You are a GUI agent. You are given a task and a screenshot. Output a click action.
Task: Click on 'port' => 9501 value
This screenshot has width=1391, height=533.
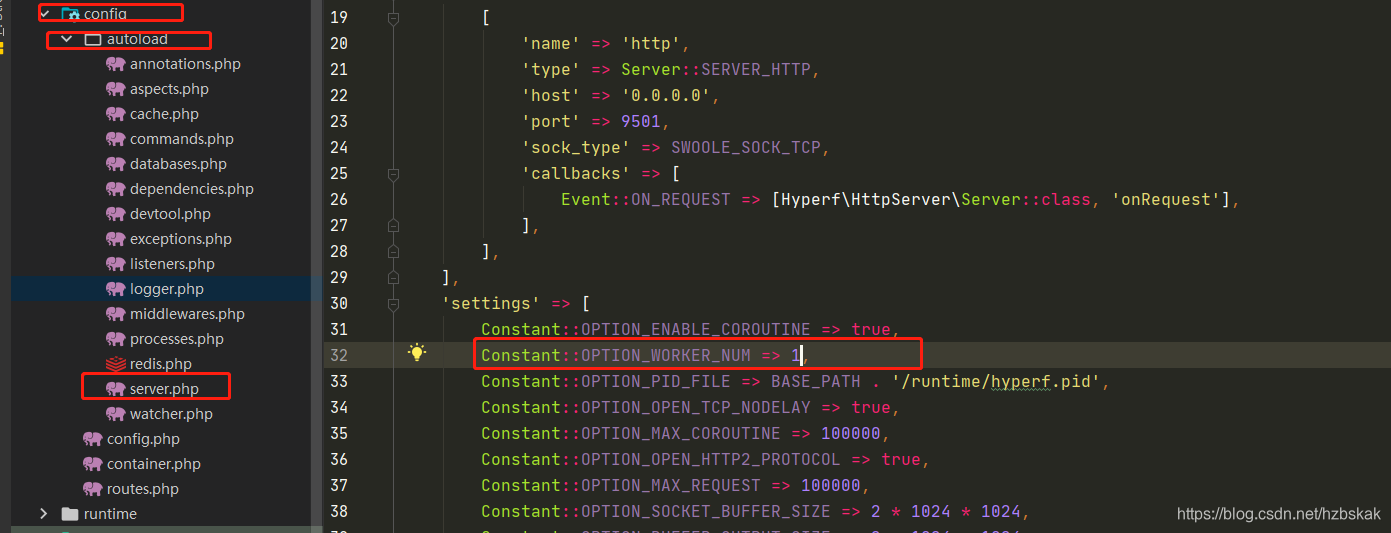(x=640, y=121)
